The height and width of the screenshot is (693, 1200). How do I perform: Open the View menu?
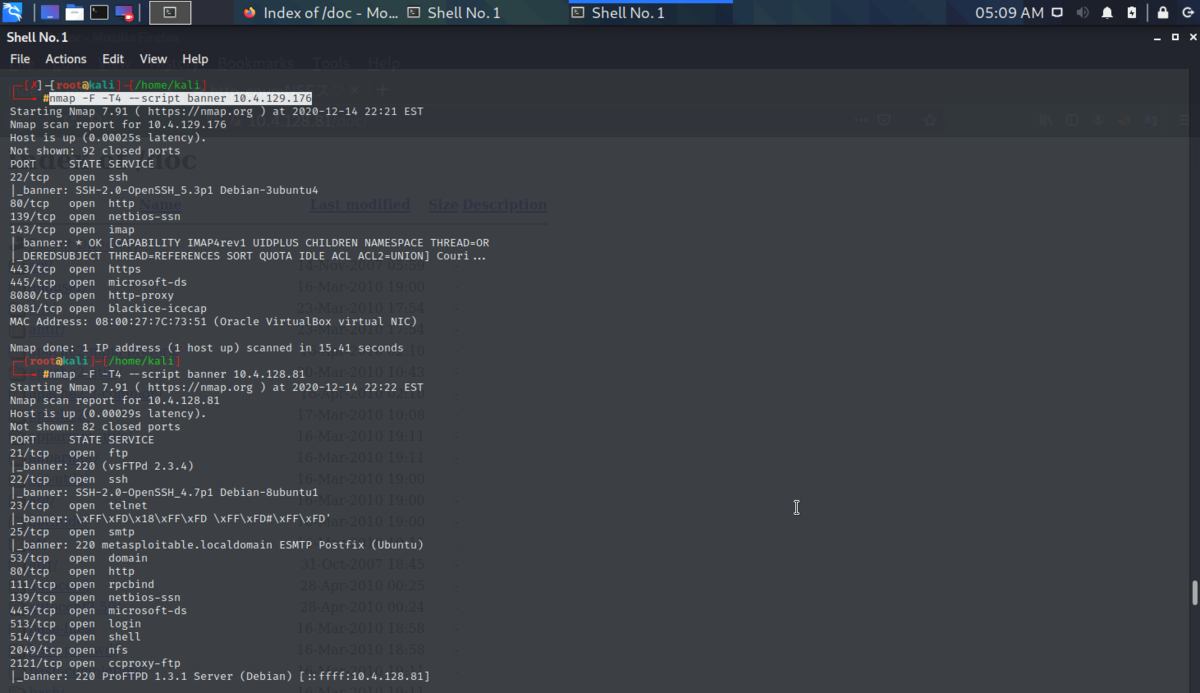pos(153,59)
